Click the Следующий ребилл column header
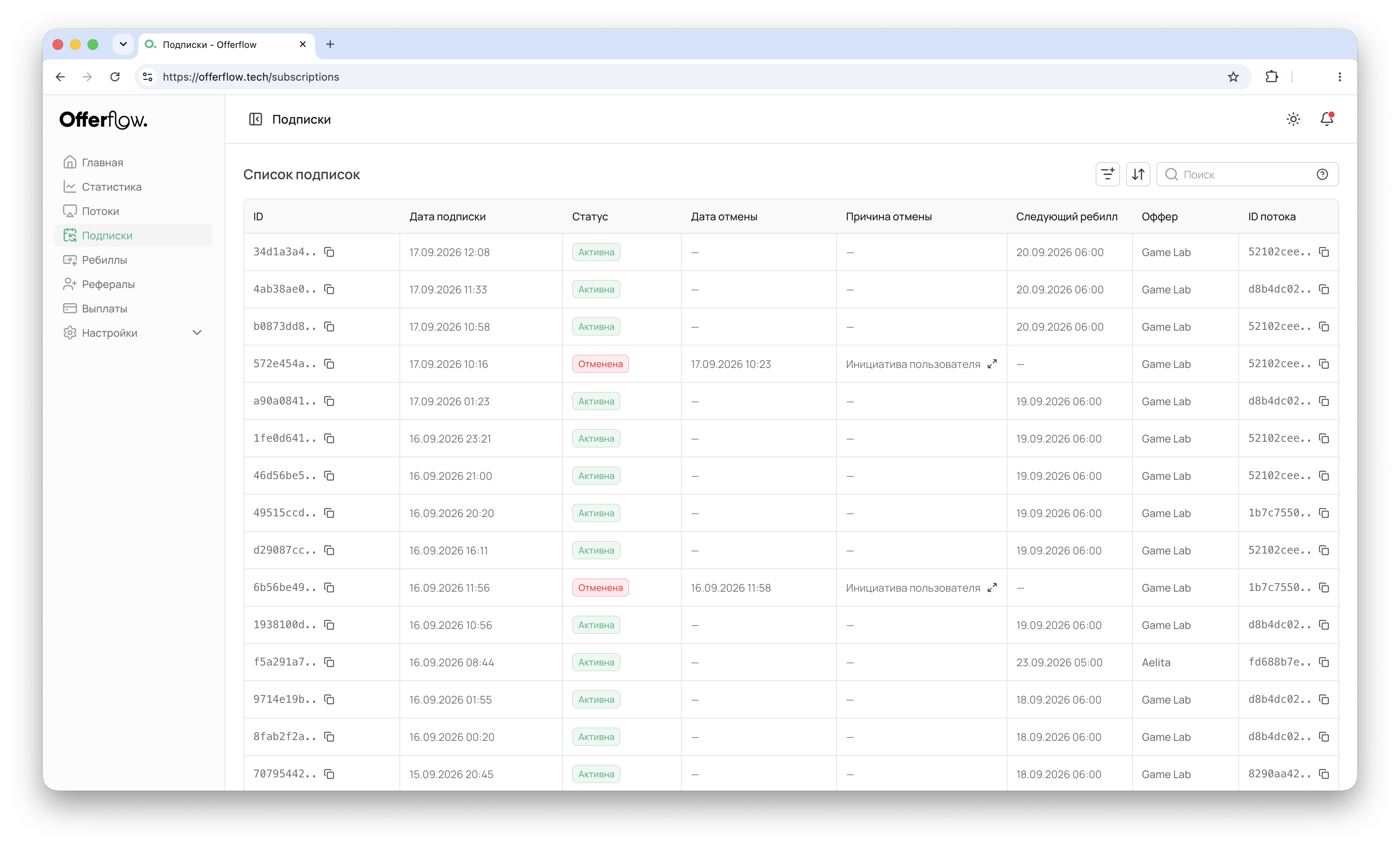1400x847 pixels. tap(1066, 217)
